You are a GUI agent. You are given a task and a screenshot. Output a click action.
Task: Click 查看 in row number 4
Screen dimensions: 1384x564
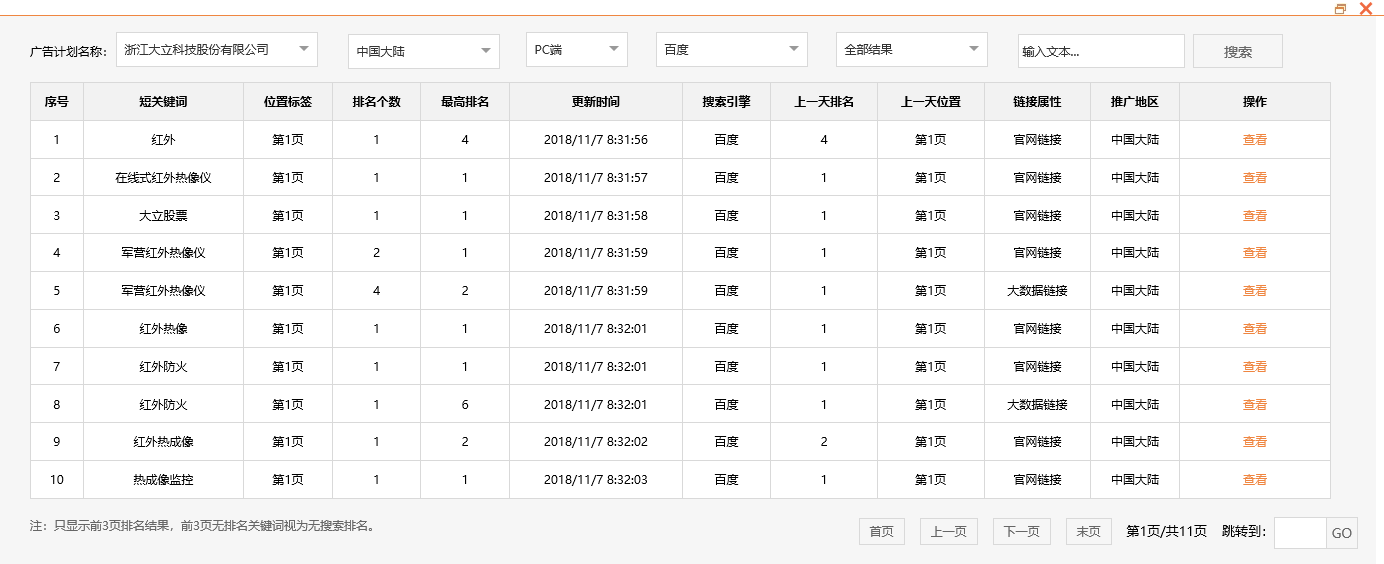tap(1255, 253)
